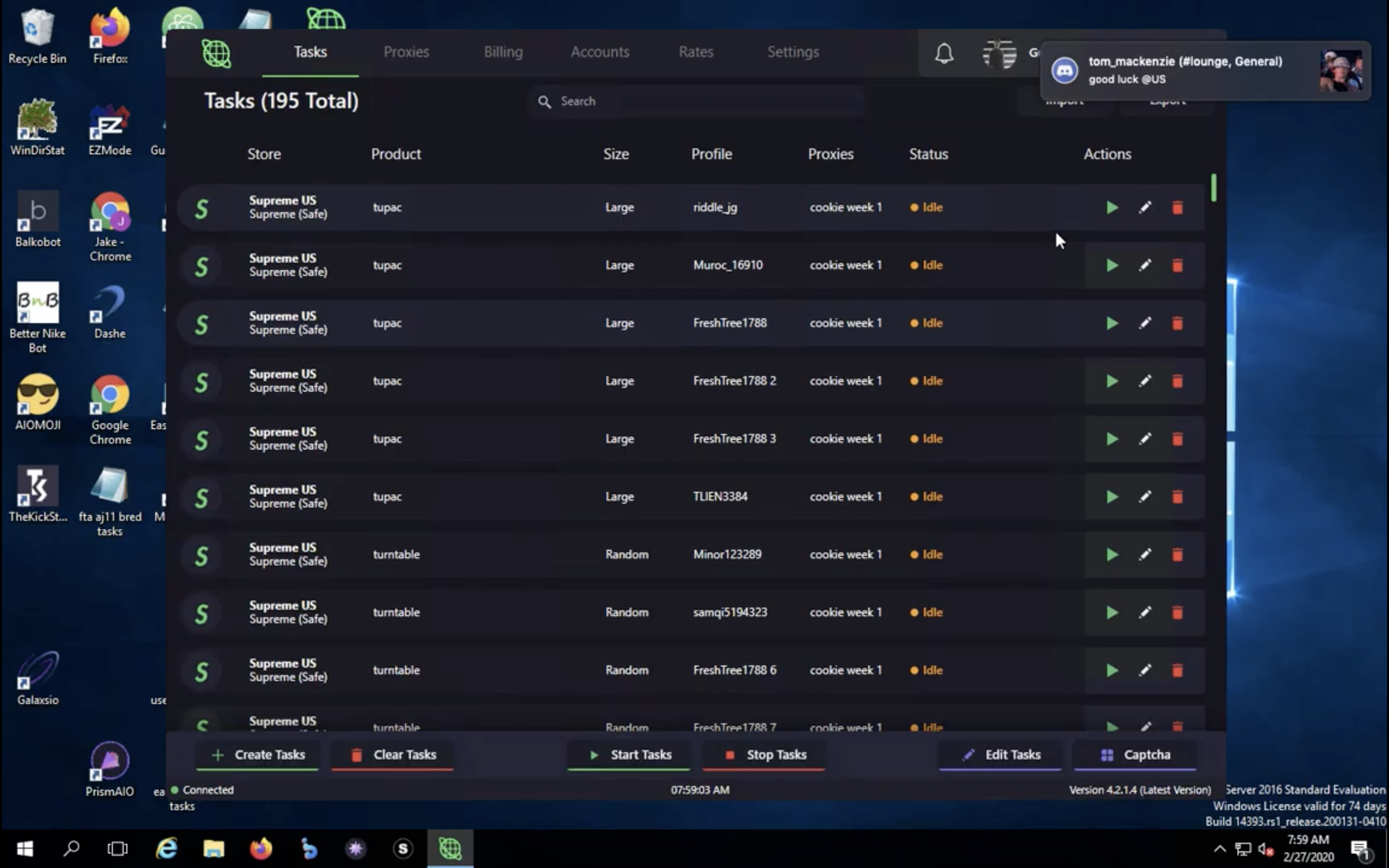The width and height of the screenshot is (1389, 868).
Task: Click the Create Tasks button
Action: (x=258, y=755)
